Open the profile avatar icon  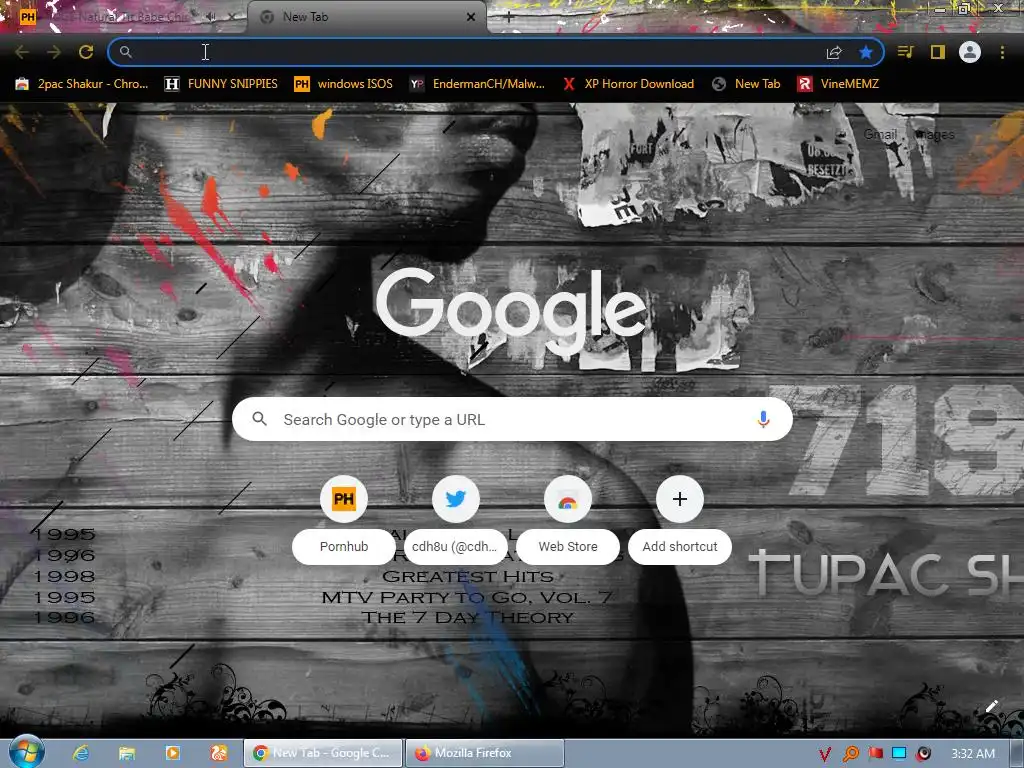click(970, 52)
